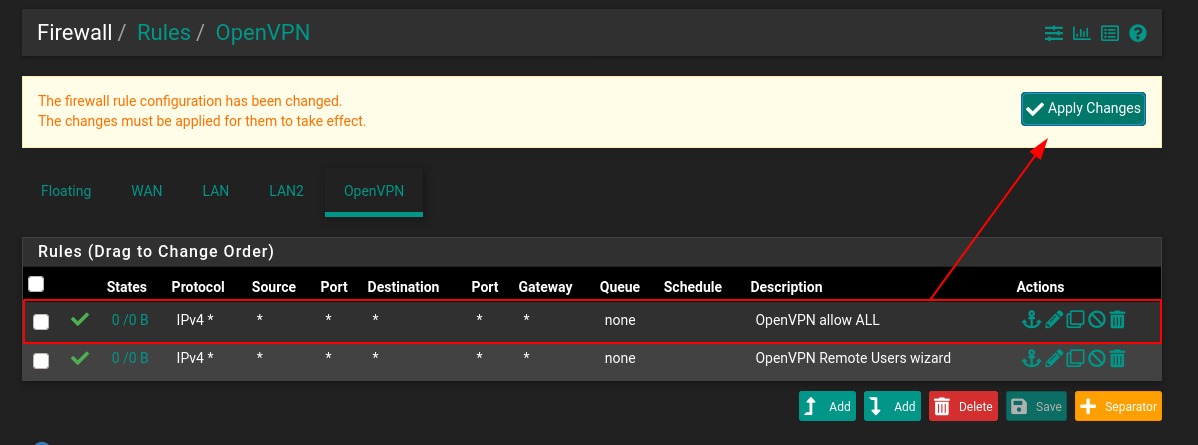Viewport: 1198px width, 445px height.
Task: Check the box for OpenVPN allow ALL rule
Action: coord(41,322)
